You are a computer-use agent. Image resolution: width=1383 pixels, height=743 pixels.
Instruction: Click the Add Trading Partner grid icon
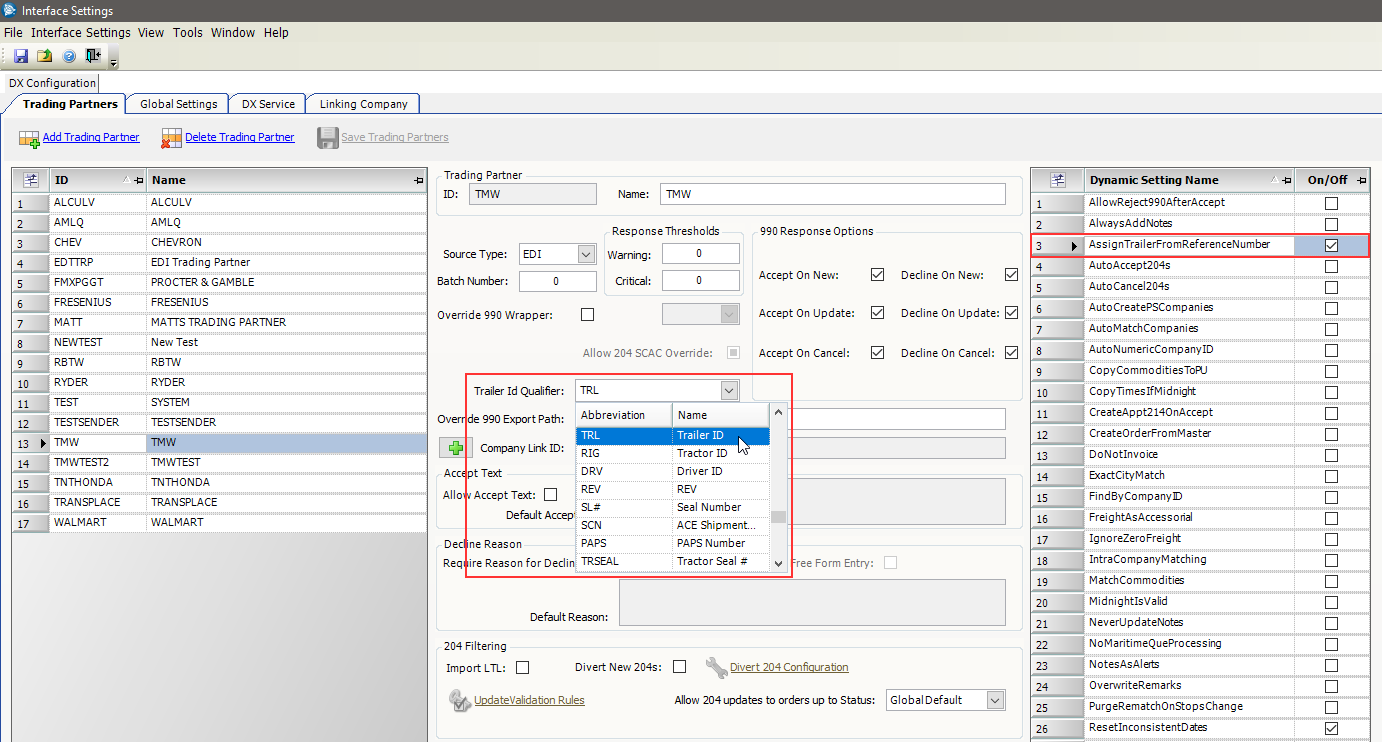(28, 138)
